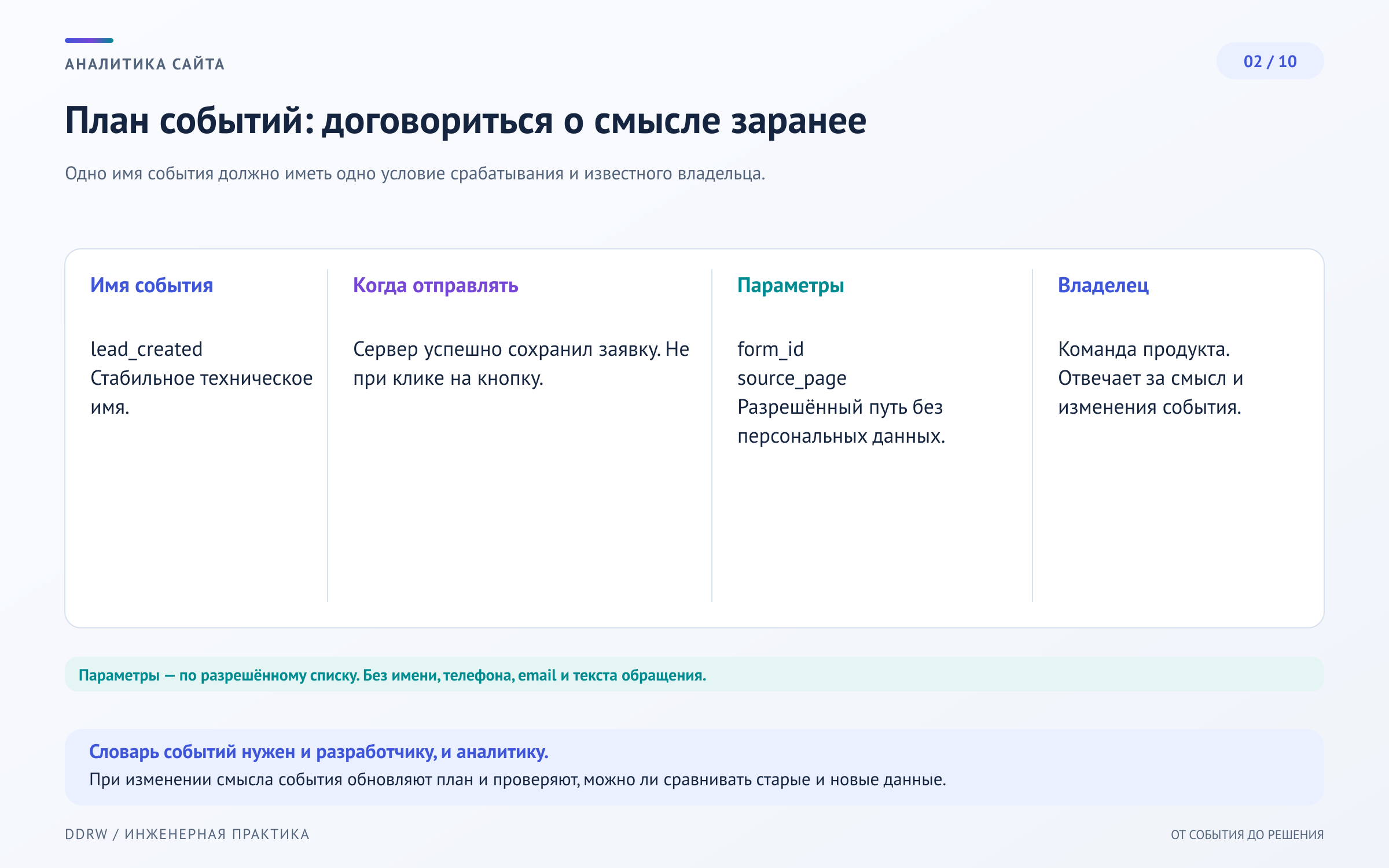Click the parameter form_id
1389x868 pixels.
(770, 350)
